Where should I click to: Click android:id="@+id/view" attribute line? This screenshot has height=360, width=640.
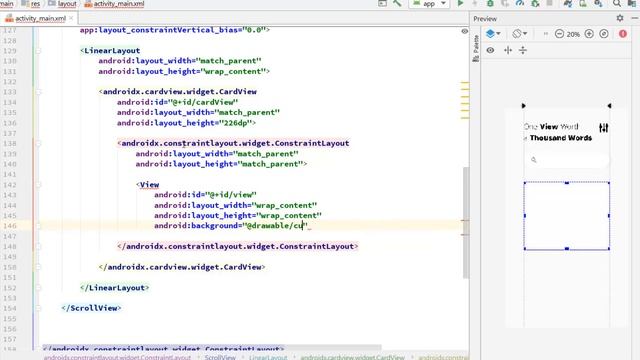click(x=205, y=195)
